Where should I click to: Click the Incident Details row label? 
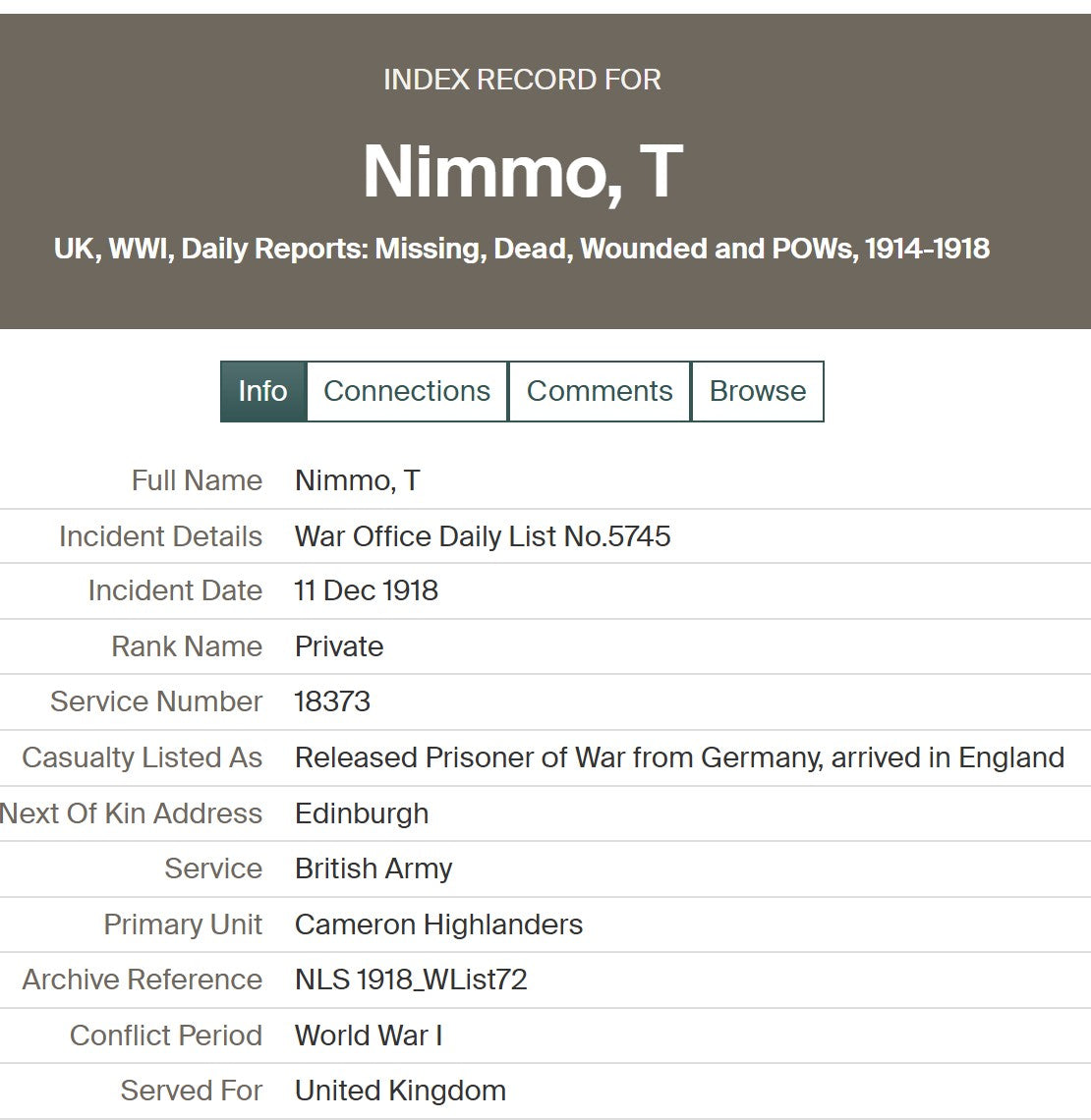(160, 535)
